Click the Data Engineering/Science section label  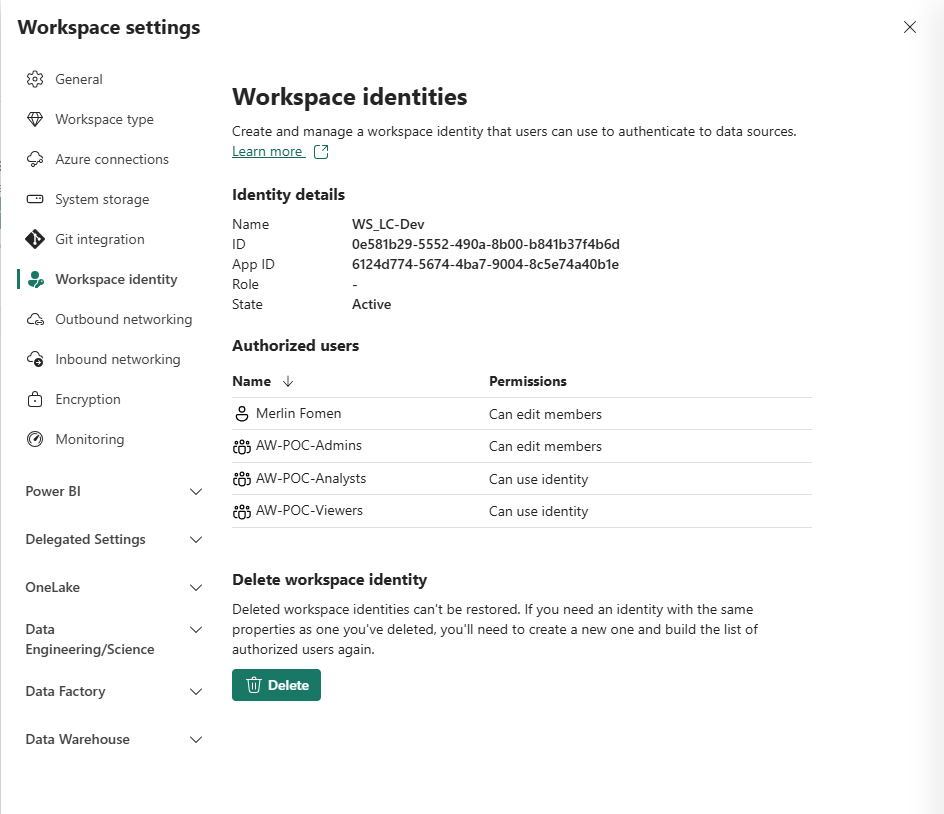(90, 639)
